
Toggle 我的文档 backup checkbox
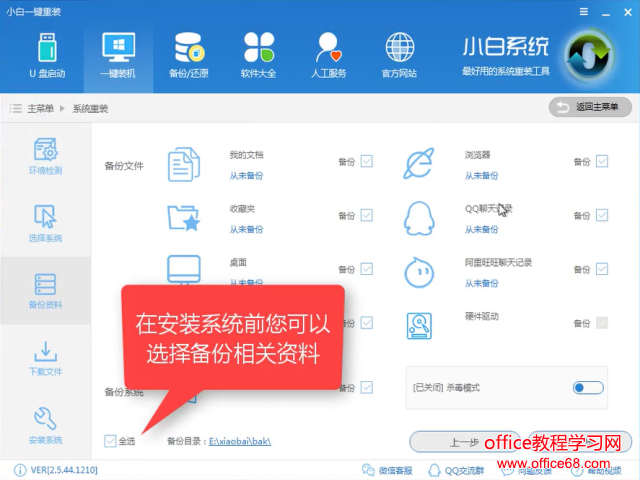click(x=367, y=161)
